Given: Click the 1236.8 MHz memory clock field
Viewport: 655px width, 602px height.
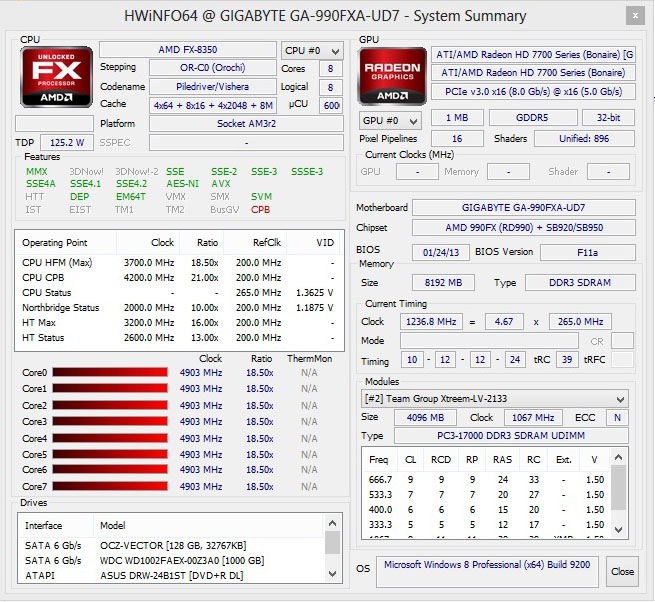Looking at the screenshot, I should point(431,322).
